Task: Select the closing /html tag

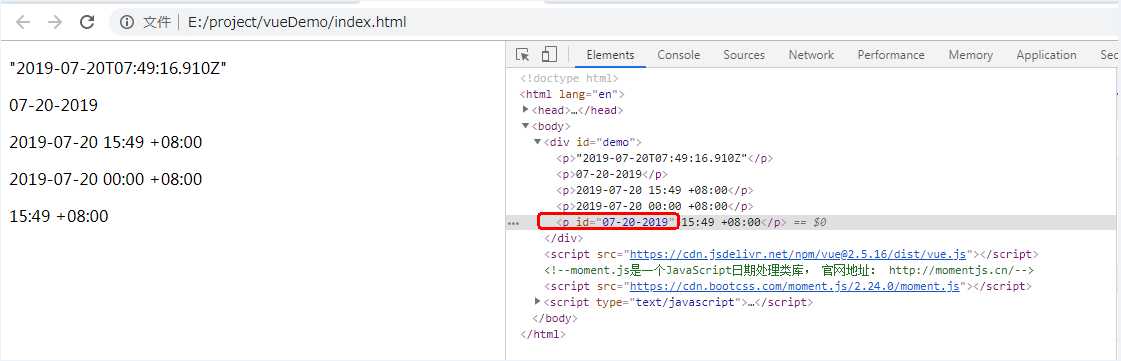Action: [543, 334]
